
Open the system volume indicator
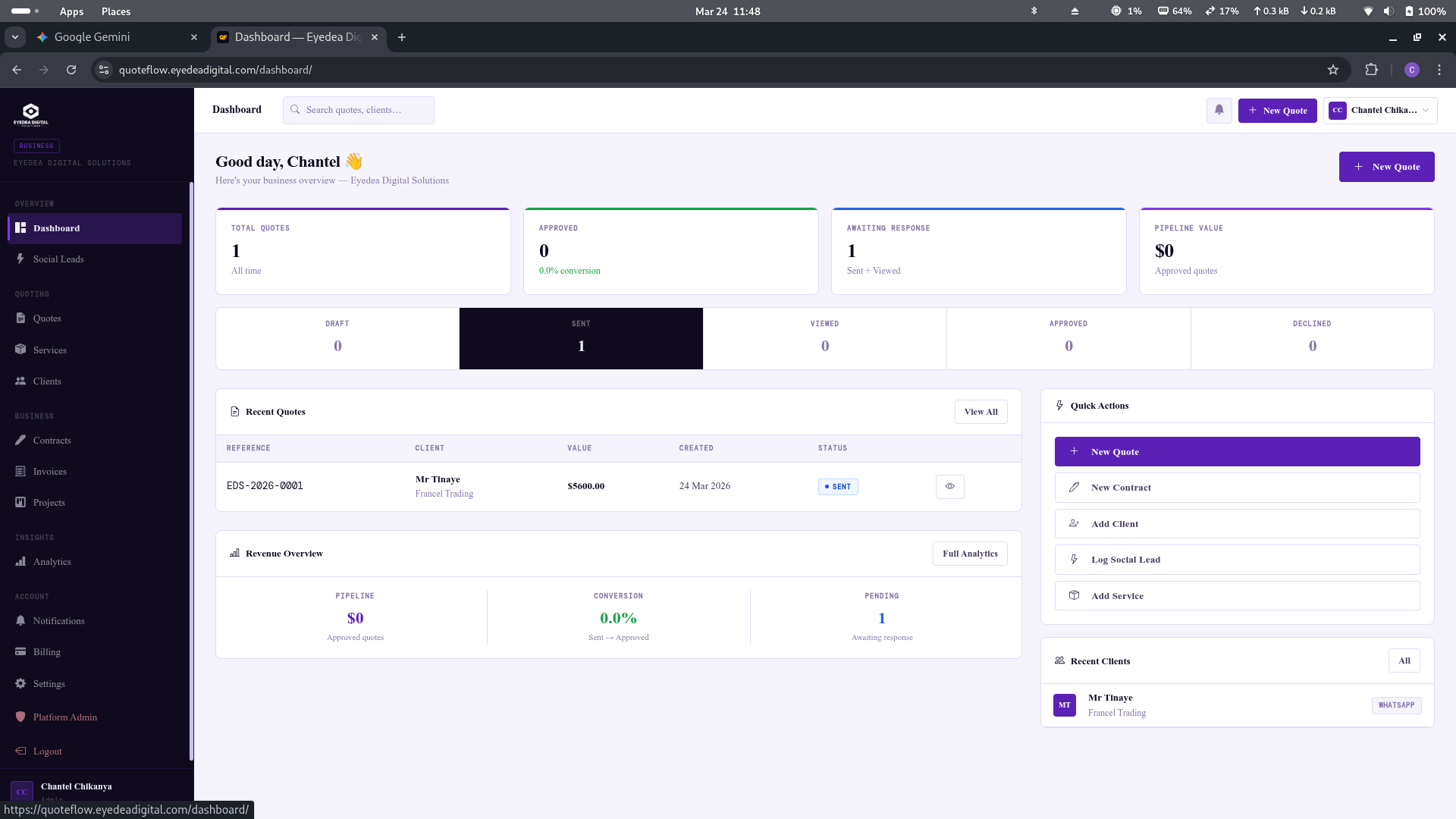click(1388, 11)
